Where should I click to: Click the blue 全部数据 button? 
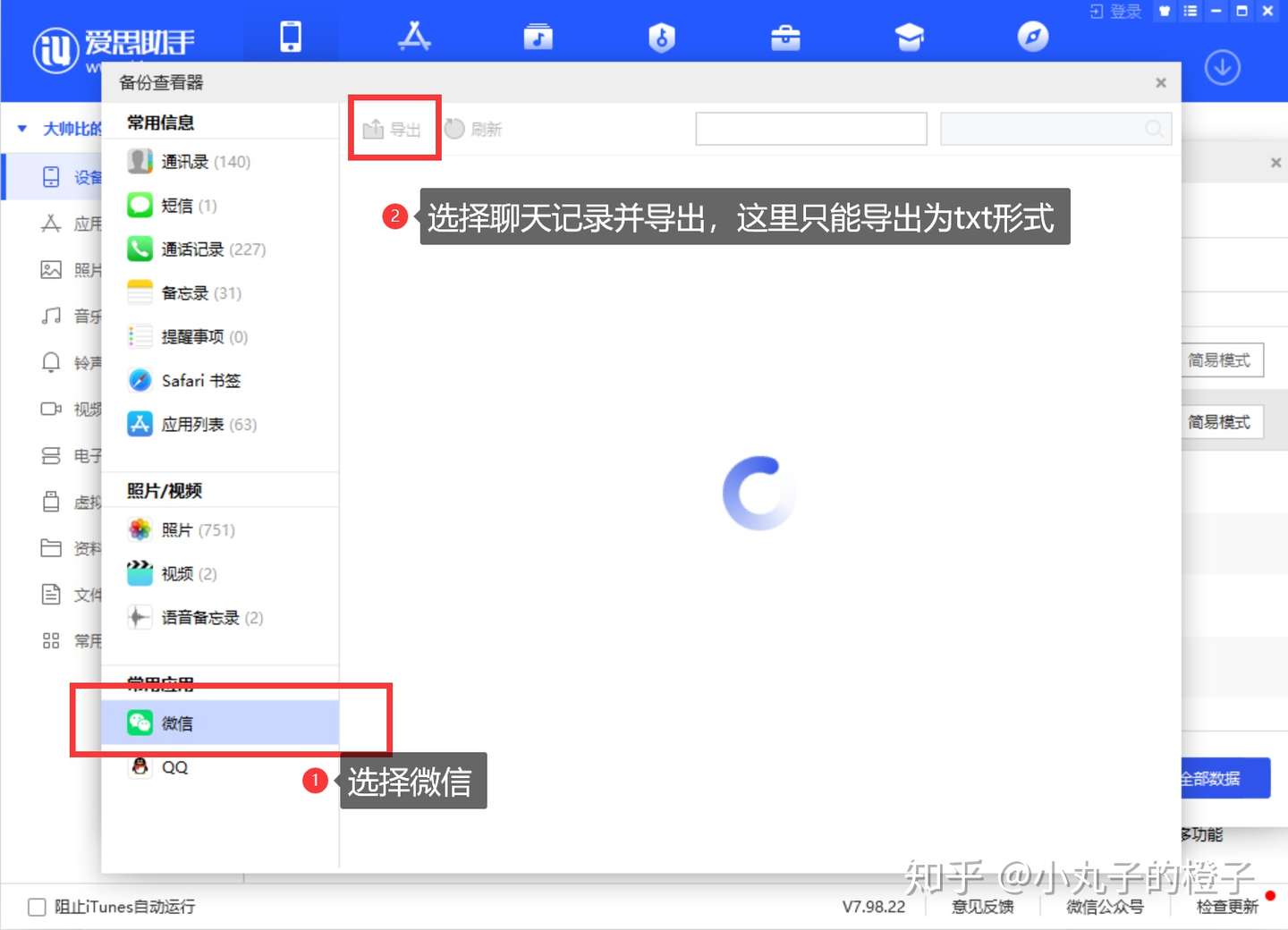pos(1225,779)
